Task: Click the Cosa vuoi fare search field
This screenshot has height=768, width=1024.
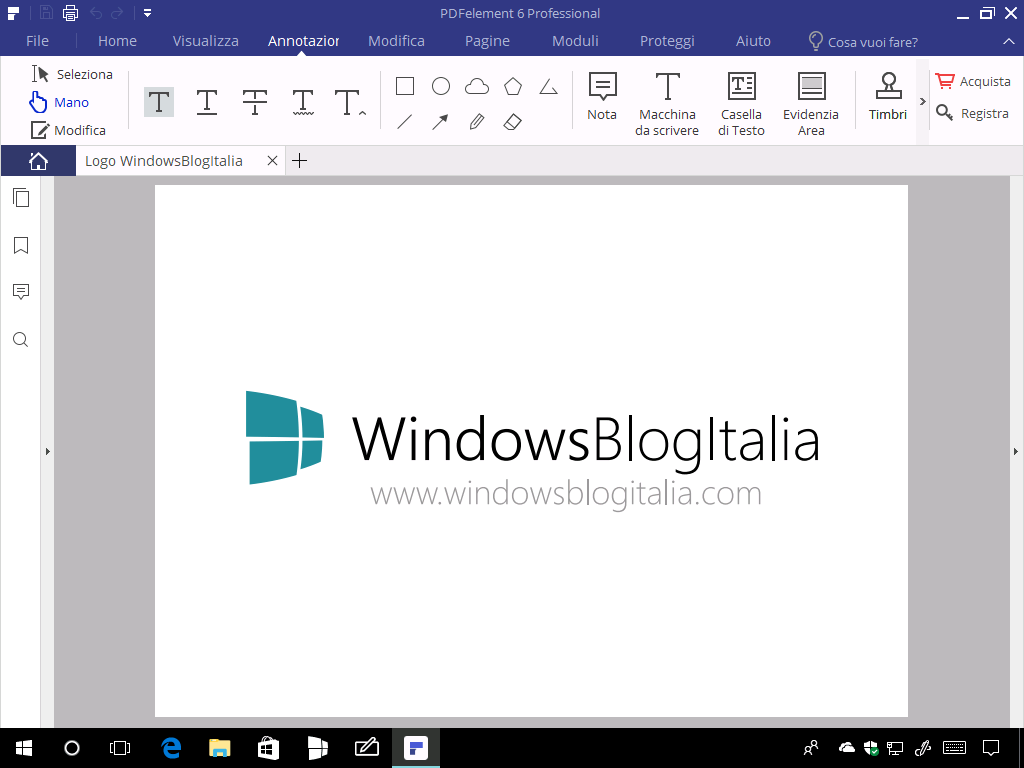Action: pyautogui.click(x=863, y=42)
